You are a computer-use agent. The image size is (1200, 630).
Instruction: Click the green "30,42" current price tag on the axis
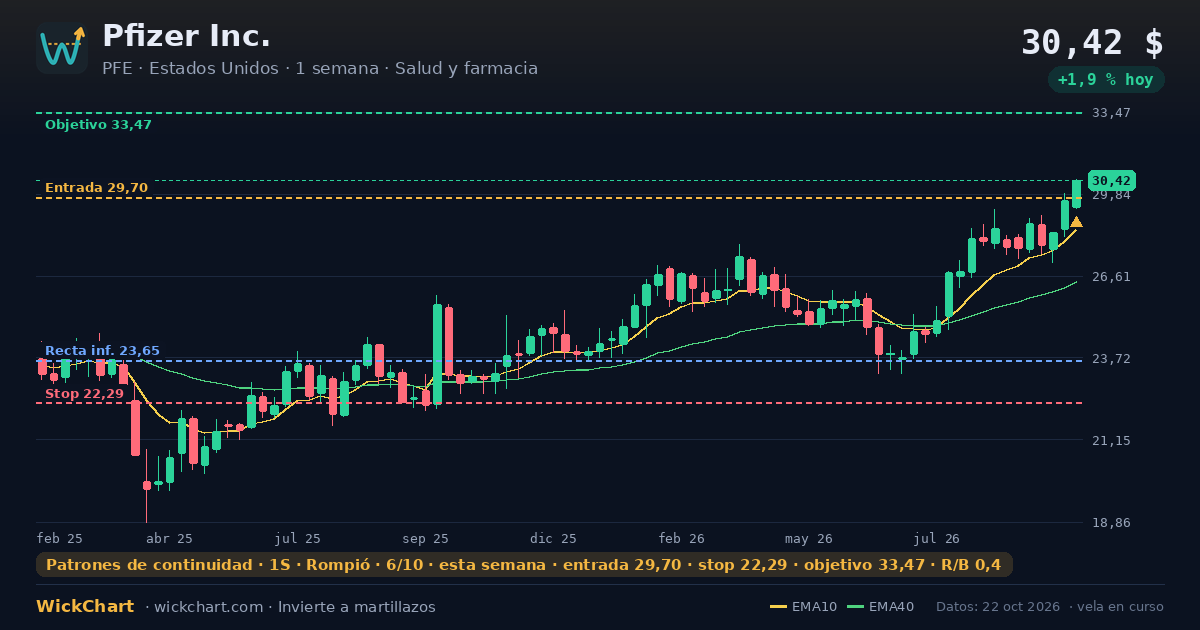click(x=1111, y=181)
